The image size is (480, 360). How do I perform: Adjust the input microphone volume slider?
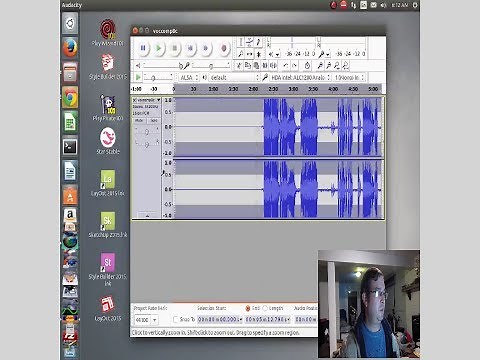[211, 66]
